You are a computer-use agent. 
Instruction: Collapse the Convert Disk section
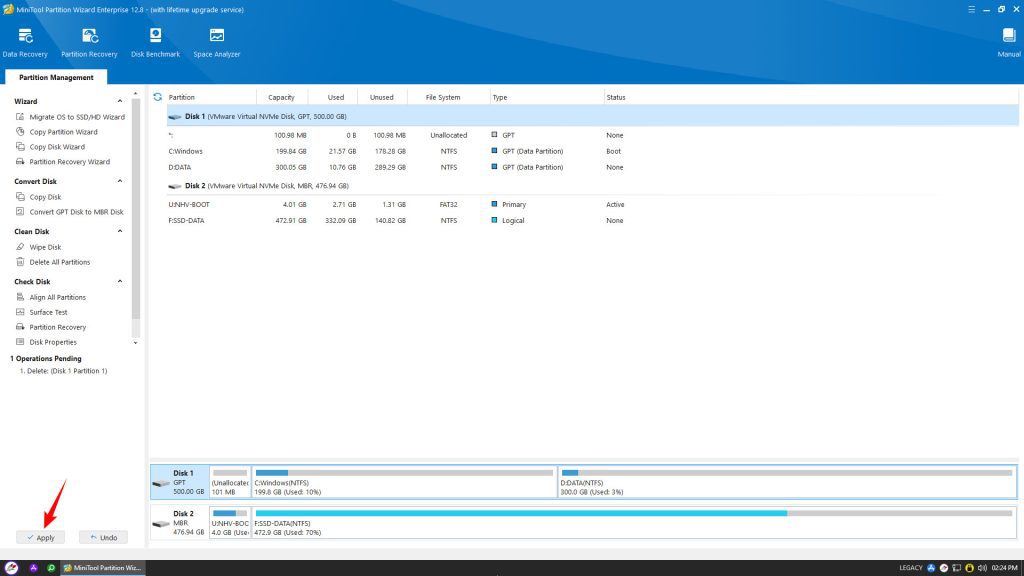coord(120,181)
